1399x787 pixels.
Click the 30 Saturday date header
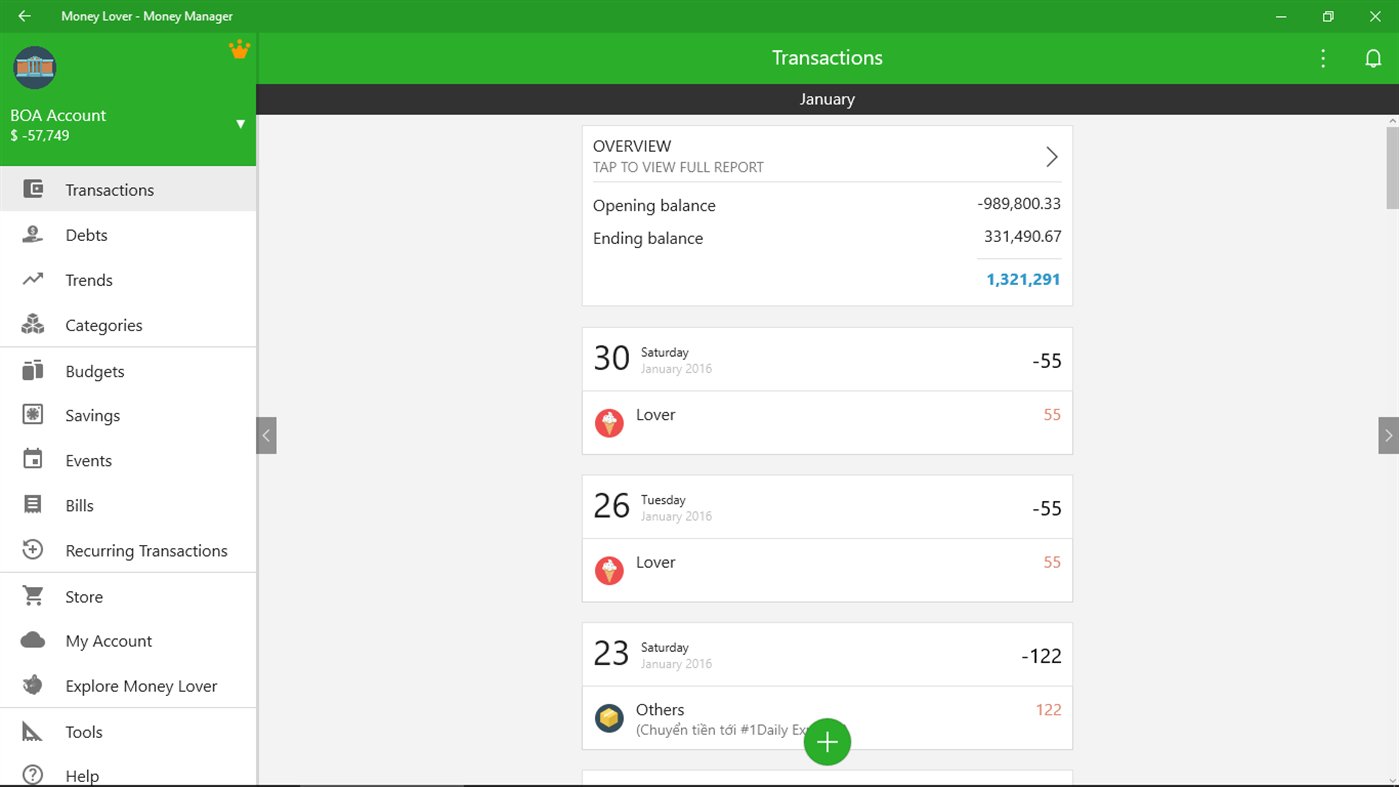tap(827, 359)
